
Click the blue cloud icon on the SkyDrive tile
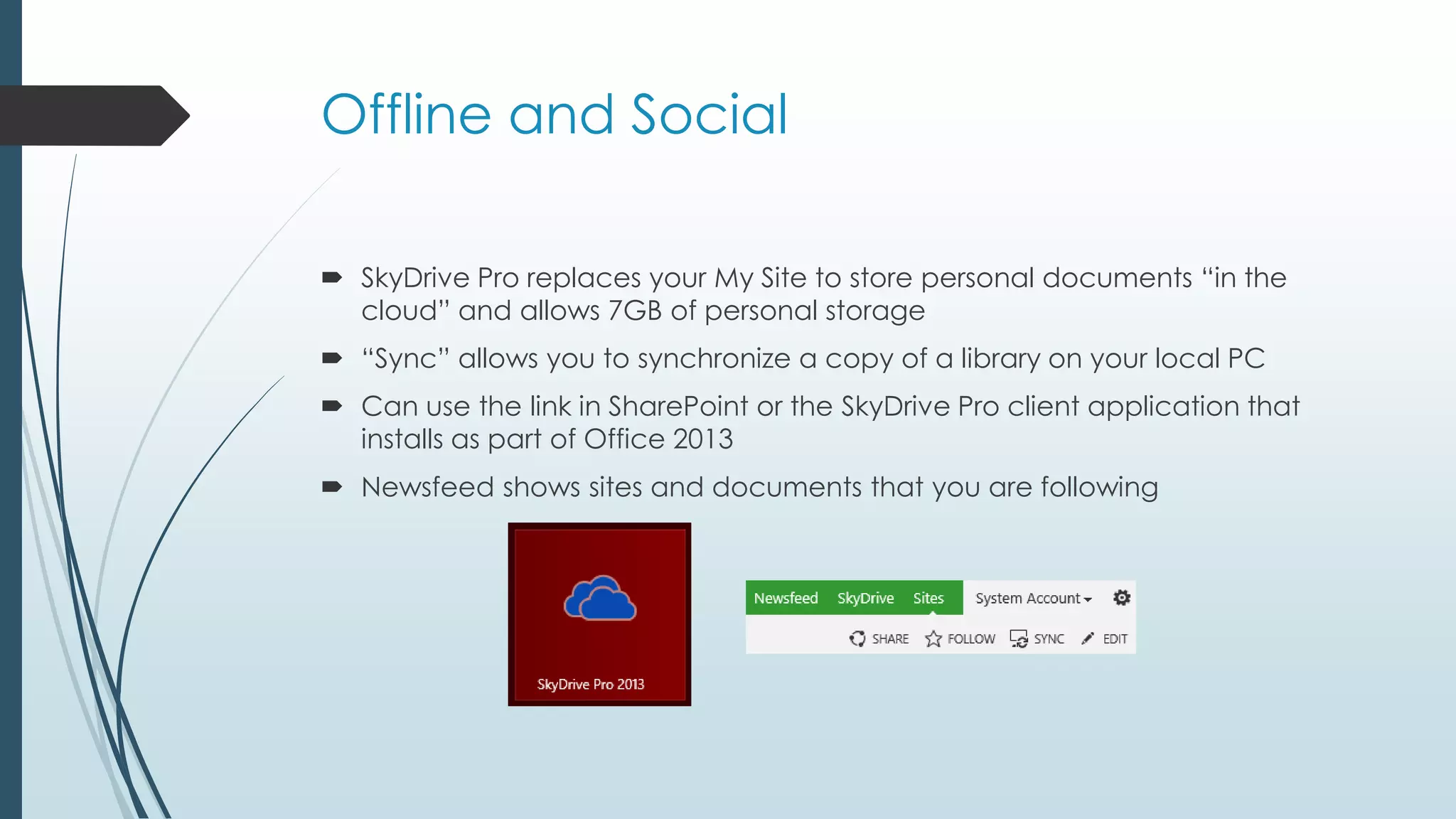600,598
